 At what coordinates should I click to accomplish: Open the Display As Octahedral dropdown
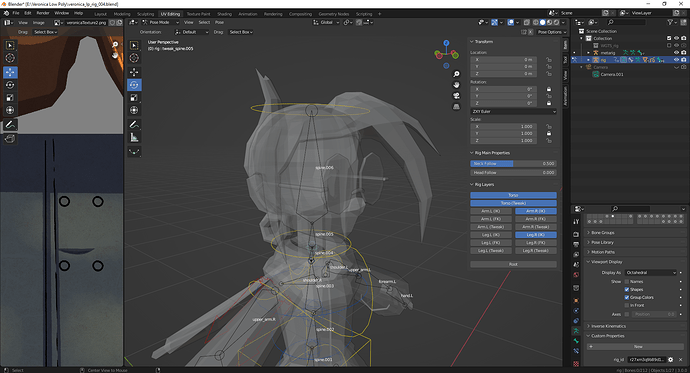click(650, 273)
